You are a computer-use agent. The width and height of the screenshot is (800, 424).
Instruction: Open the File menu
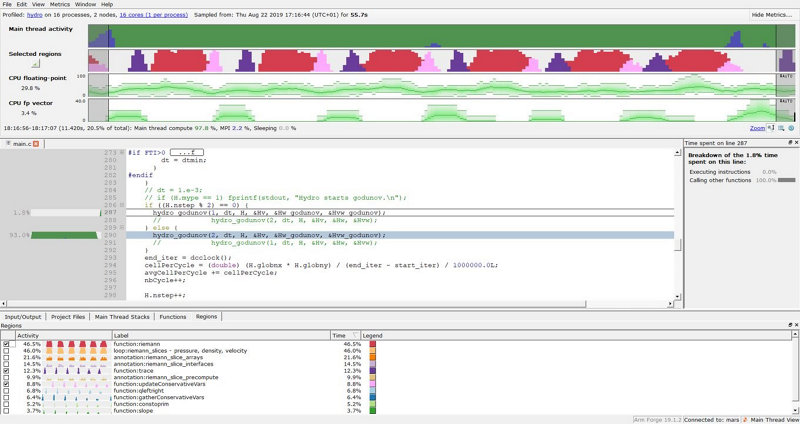click(7, 4)
